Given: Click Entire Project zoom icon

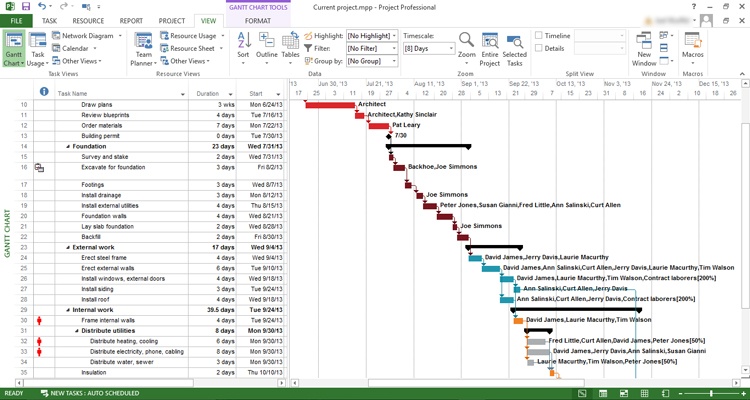Looking at the screenshot, I should coord(490,45).
